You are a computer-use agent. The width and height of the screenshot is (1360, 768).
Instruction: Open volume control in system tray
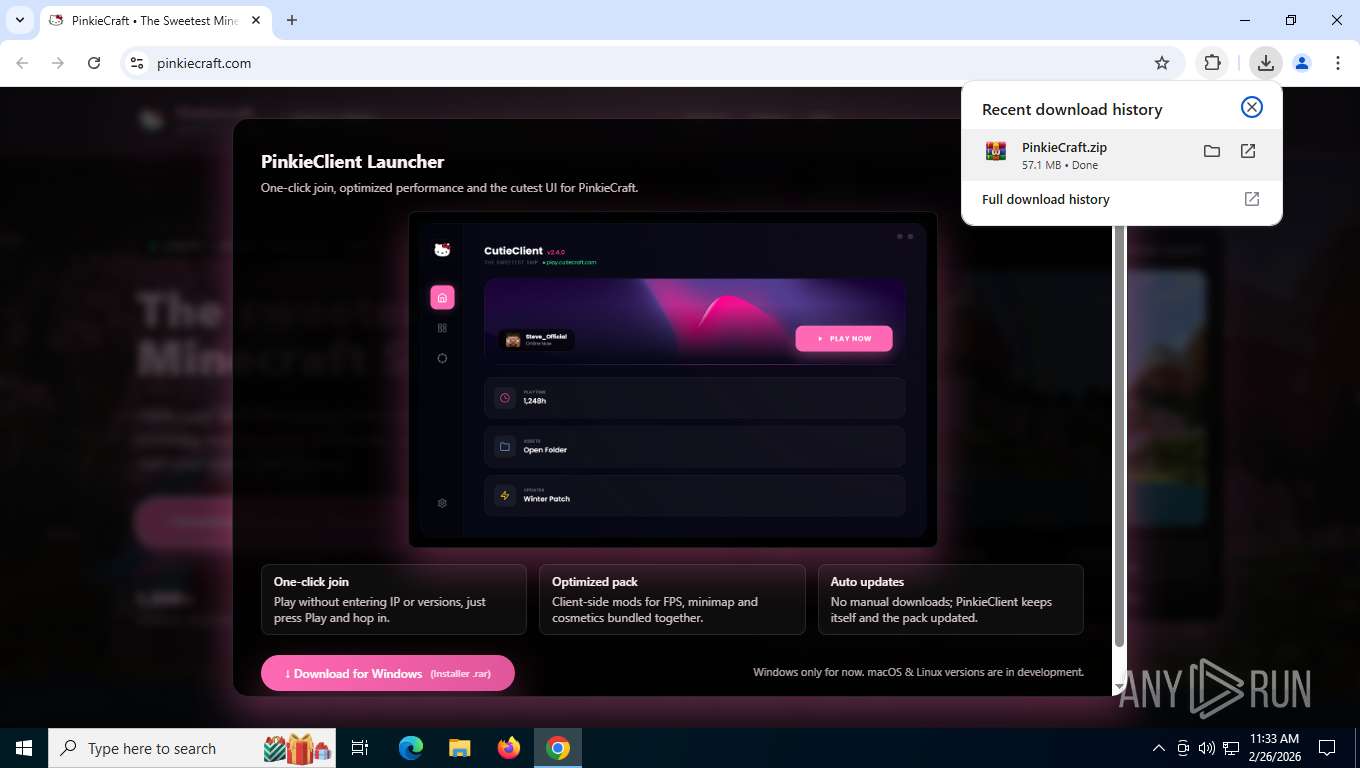pyautogui.click(x=1206, y=748)
